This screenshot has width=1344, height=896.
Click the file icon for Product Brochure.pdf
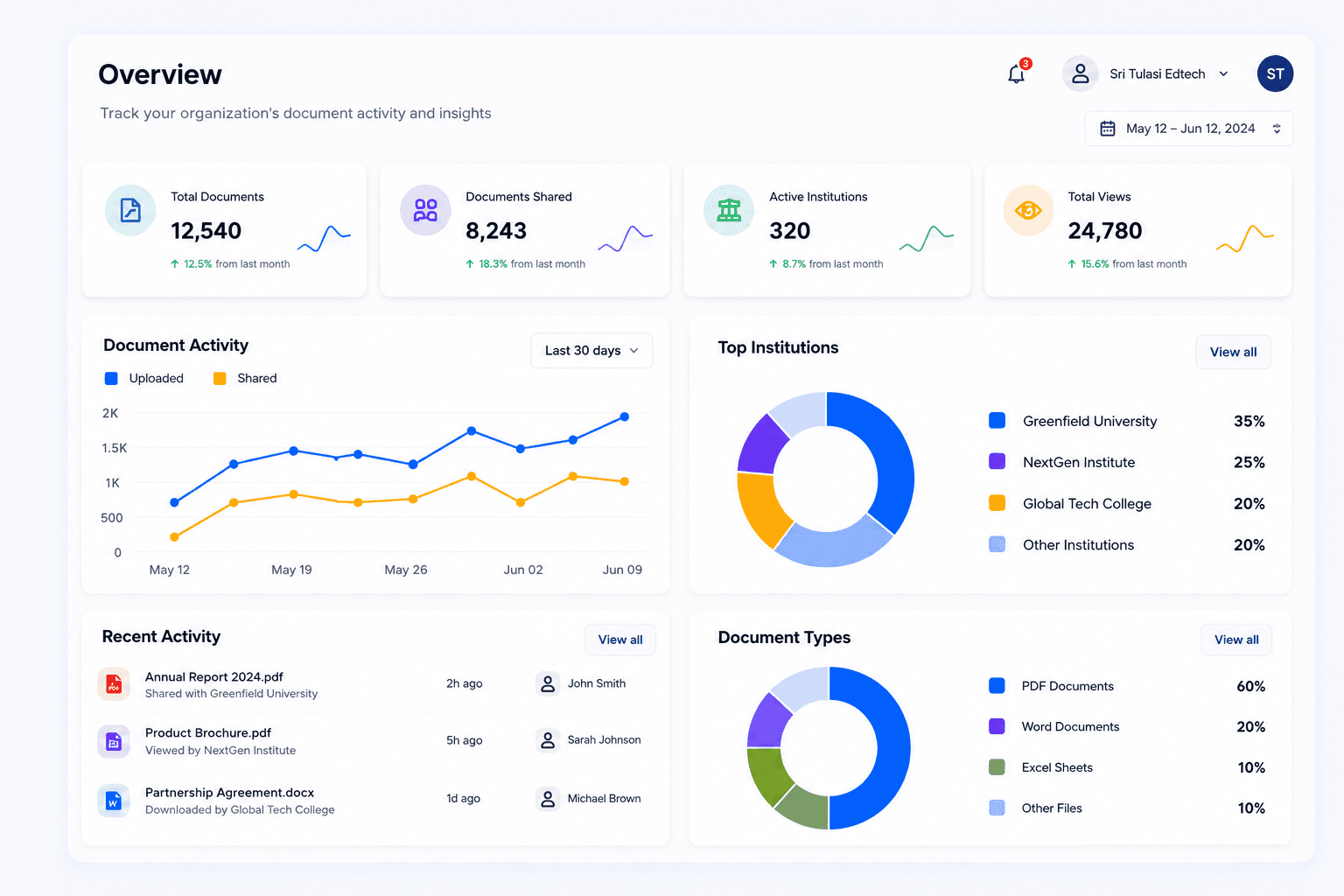coord(114,742)
